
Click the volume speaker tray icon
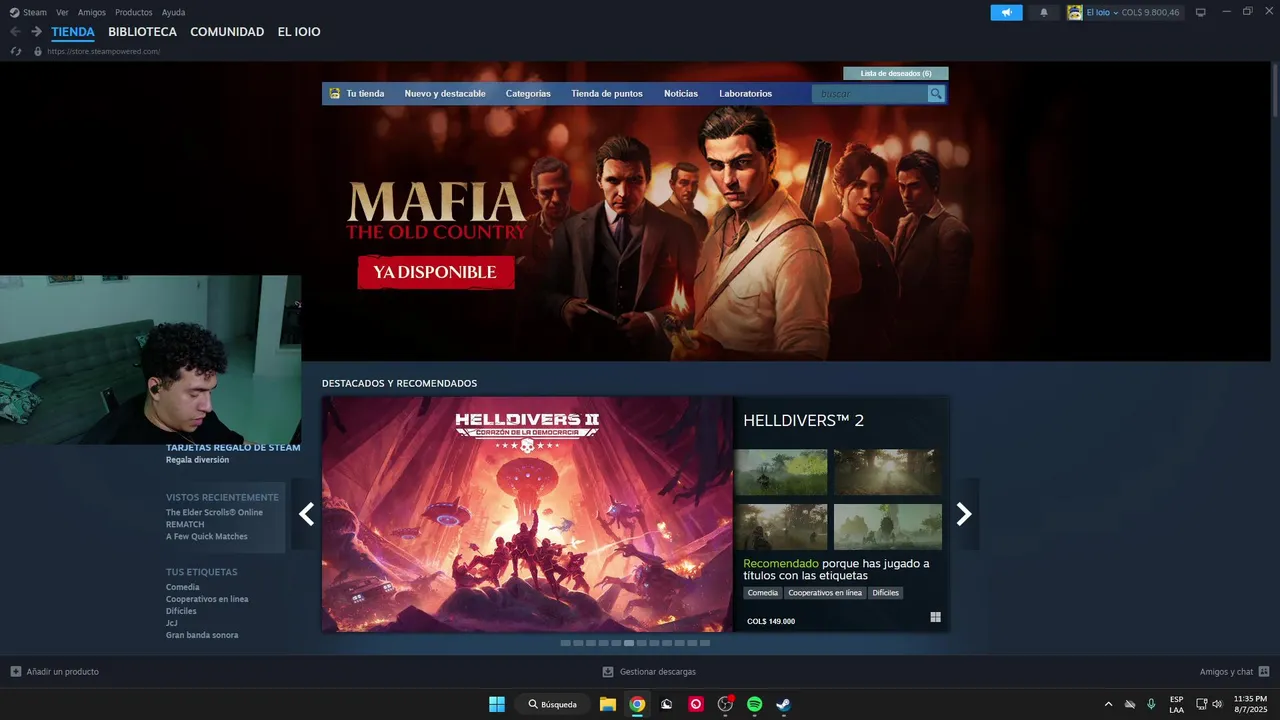[x=1217, y=704]
